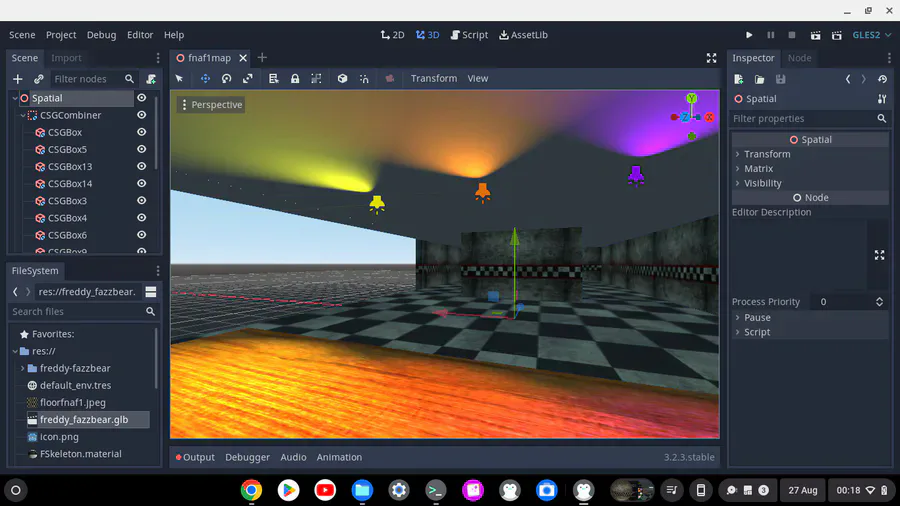The height and width of the screenshot is (506, 900).
Task: Toggle visibility of CSGBox3
Action: pos(141,201)
